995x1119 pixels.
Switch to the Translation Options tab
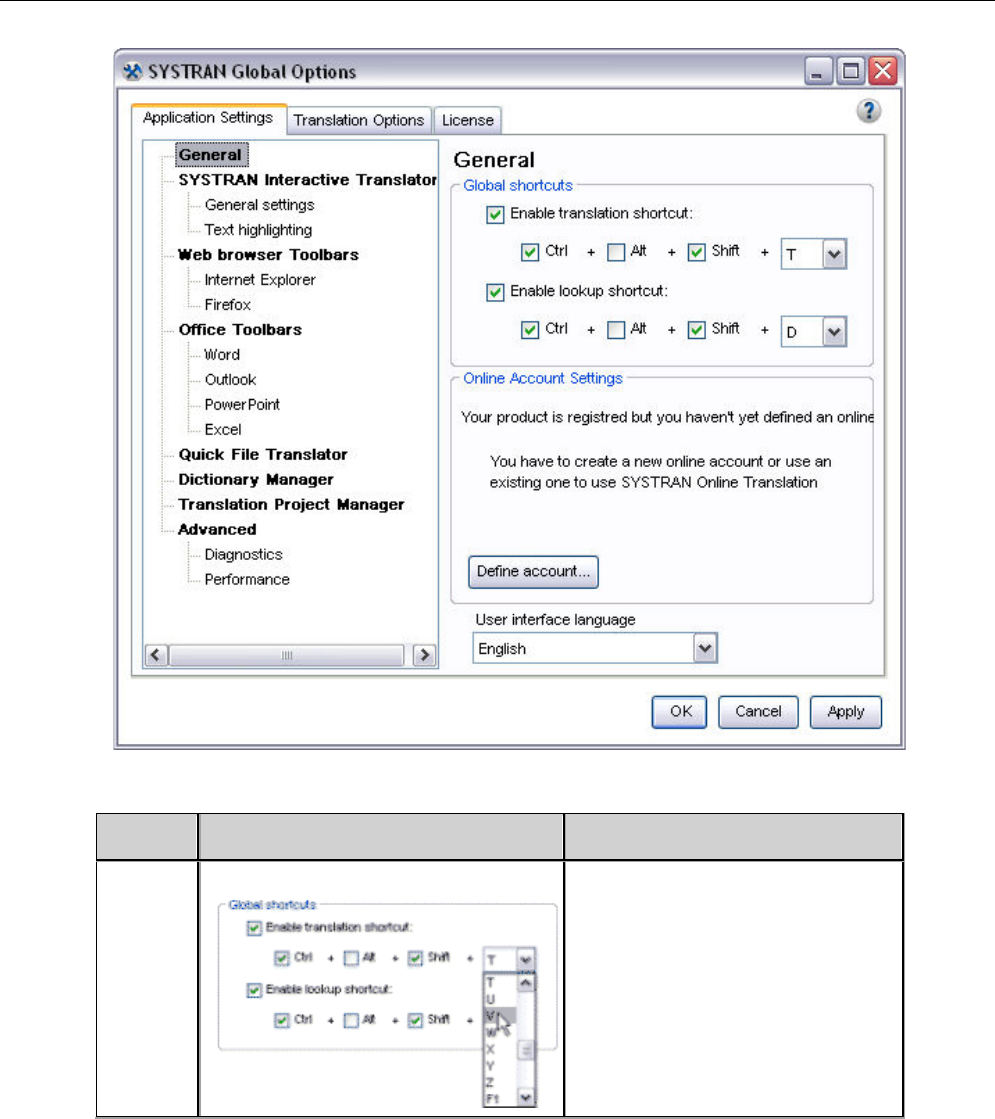358,120
